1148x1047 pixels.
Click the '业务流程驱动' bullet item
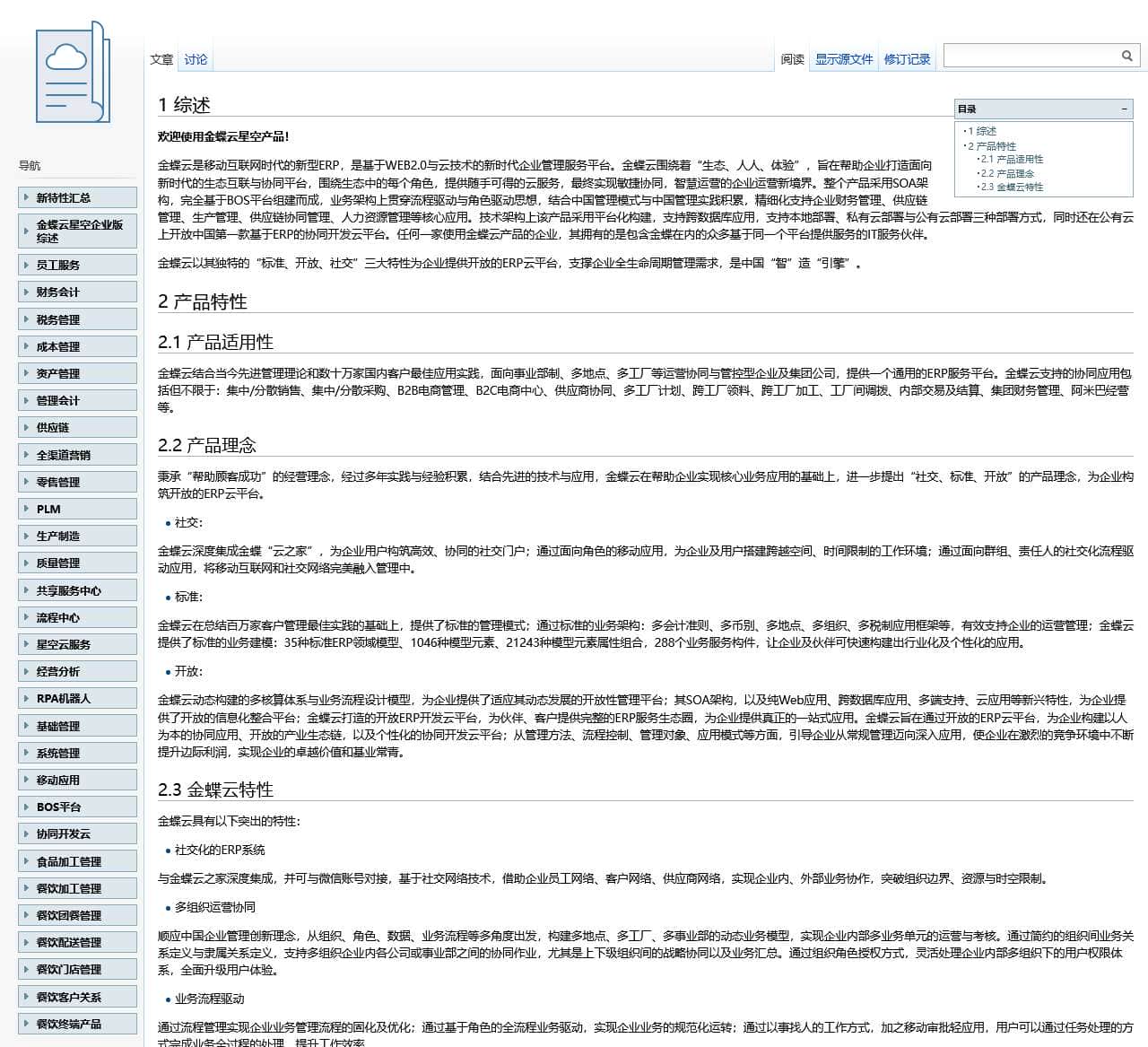click(209, 999)
